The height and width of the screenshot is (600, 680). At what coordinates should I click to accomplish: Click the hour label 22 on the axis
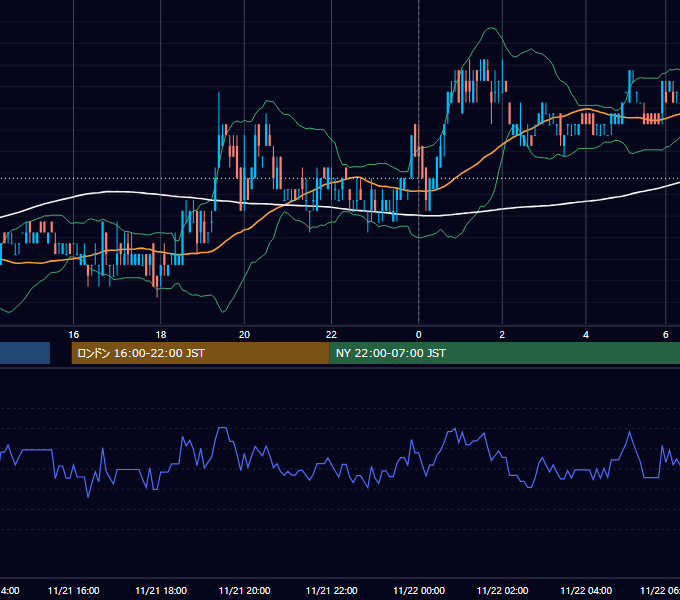(331, 335)
